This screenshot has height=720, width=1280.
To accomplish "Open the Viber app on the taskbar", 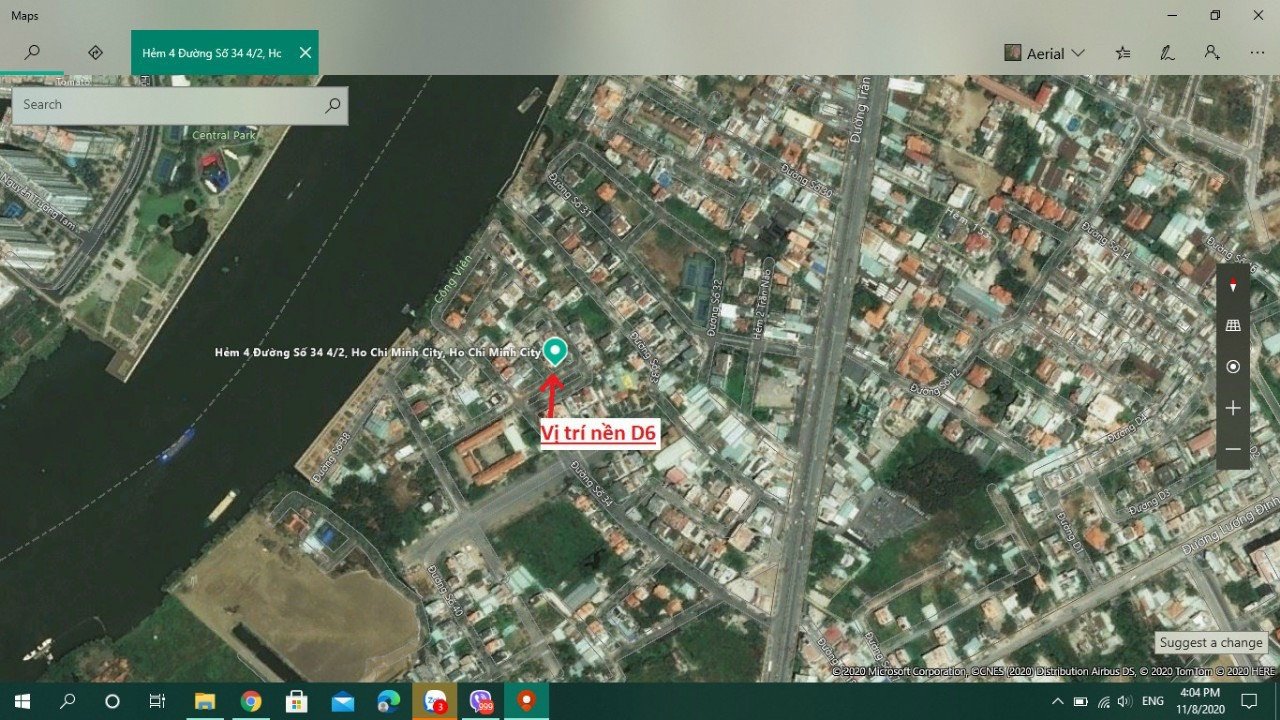I will (x=481, y=701).
